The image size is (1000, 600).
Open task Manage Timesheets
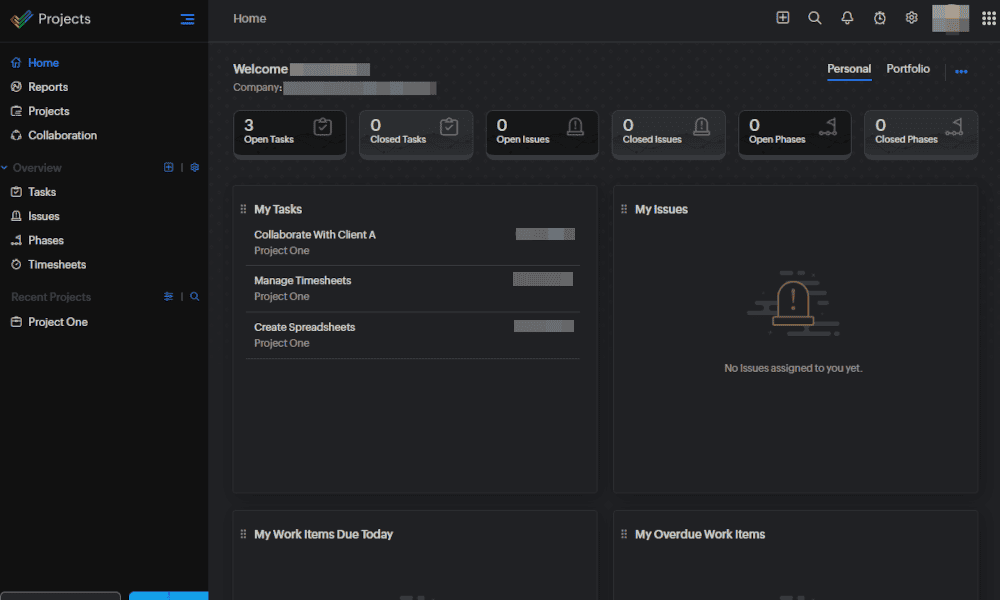point(302,281)
